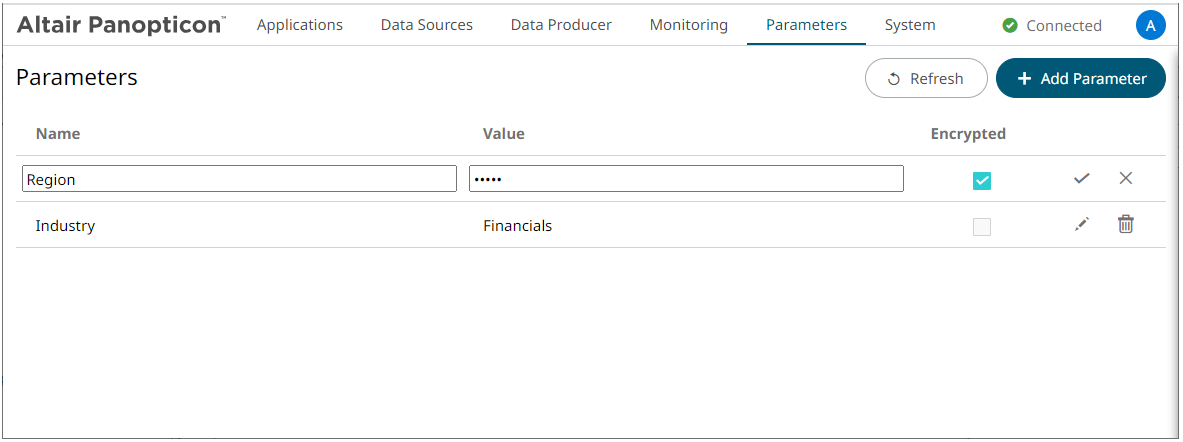Click the Parameters tab
This screenshot has width=1183, height=442.
pyautogui.click(x=806, y=25)
